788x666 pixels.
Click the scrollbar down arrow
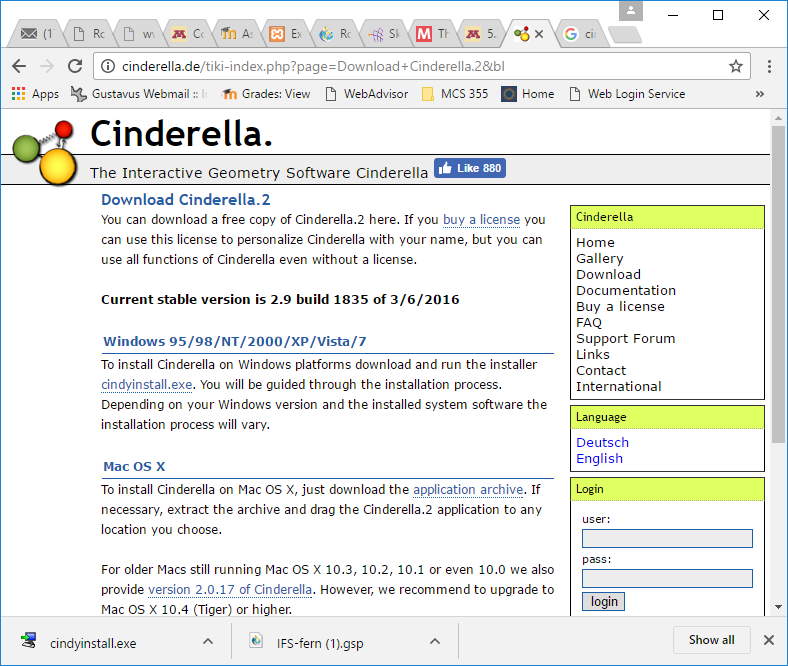coord(778,607)
